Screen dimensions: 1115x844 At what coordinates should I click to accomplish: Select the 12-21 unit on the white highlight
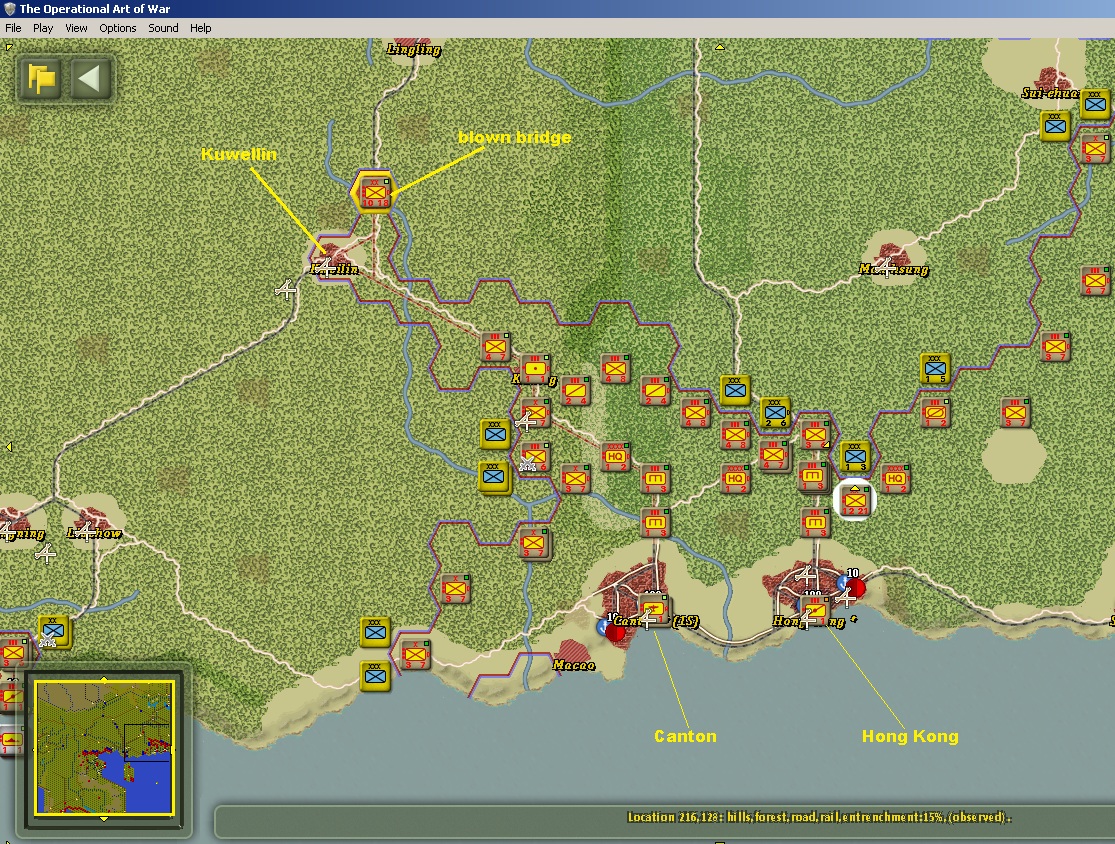coord(855,500)
